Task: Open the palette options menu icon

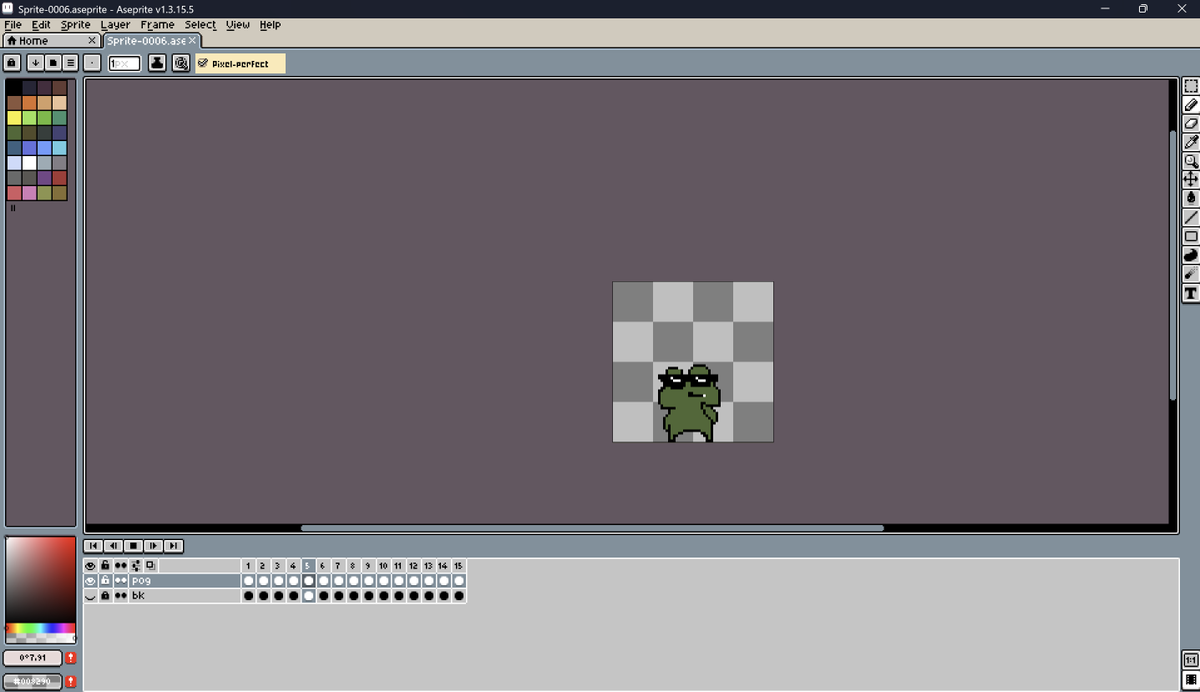Action: tap(71, 63)
